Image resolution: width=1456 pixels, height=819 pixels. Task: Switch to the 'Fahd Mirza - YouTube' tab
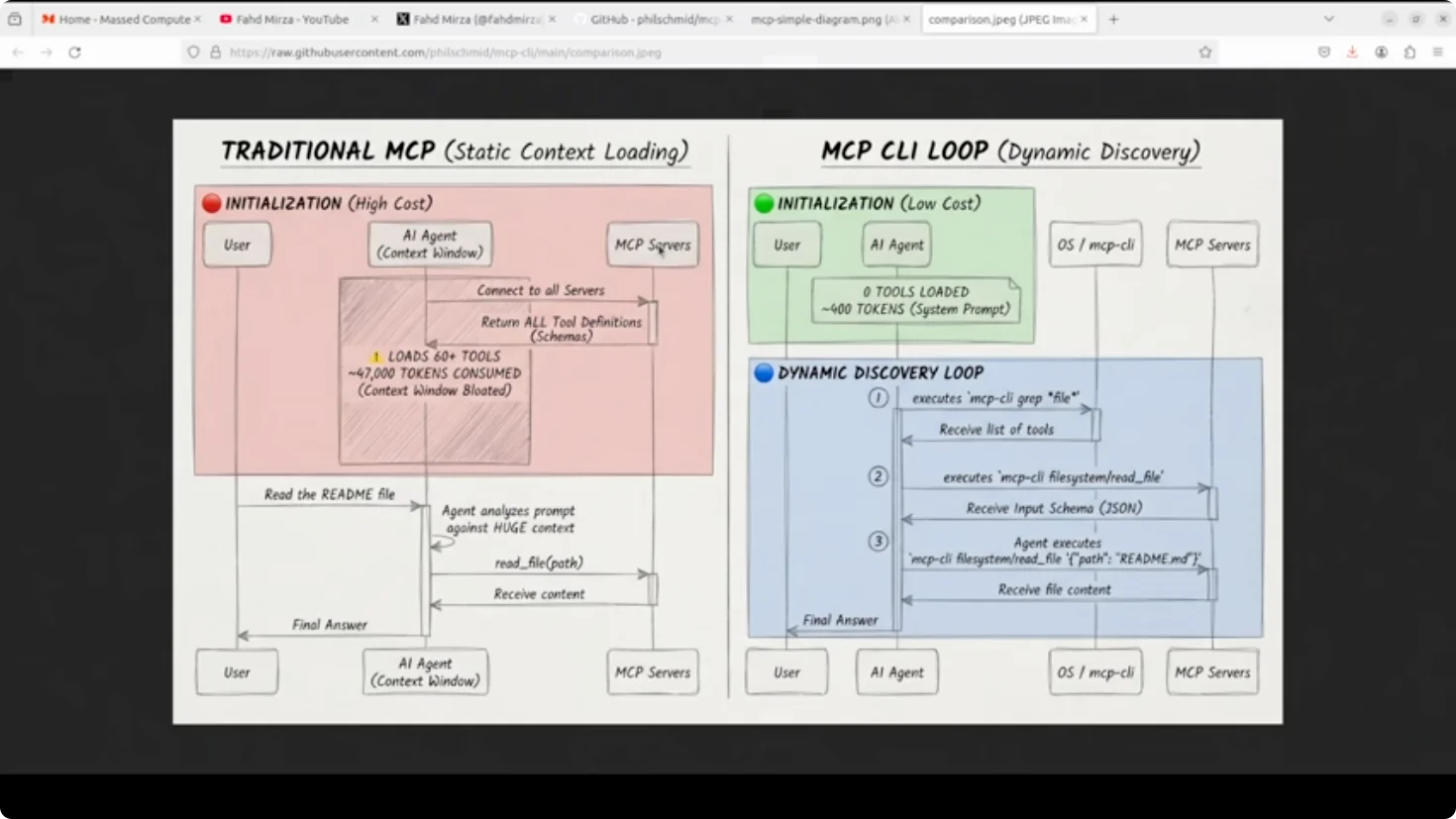pyautogui.click(x=292, y=18)
